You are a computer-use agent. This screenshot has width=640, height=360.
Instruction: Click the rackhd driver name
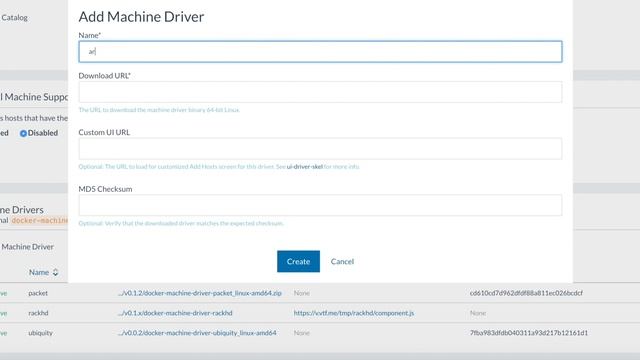[38, 313]
